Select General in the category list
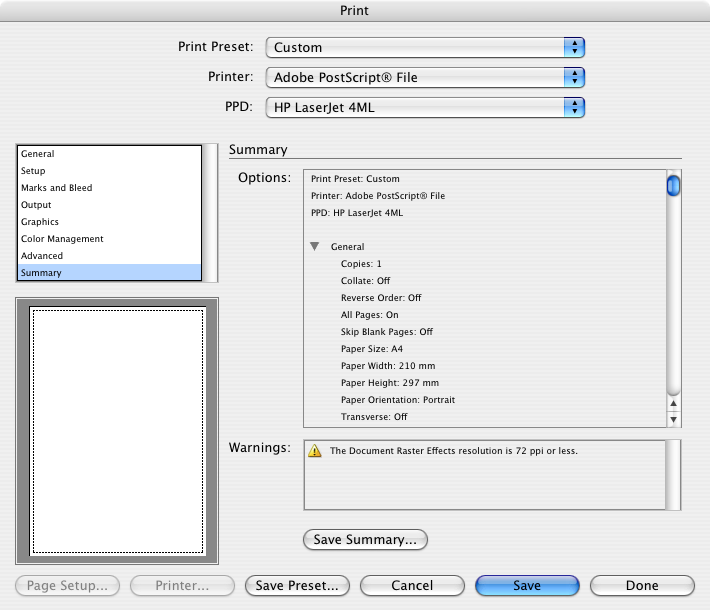The width and height of the screenshot is (710, 610). pos(38,154)
